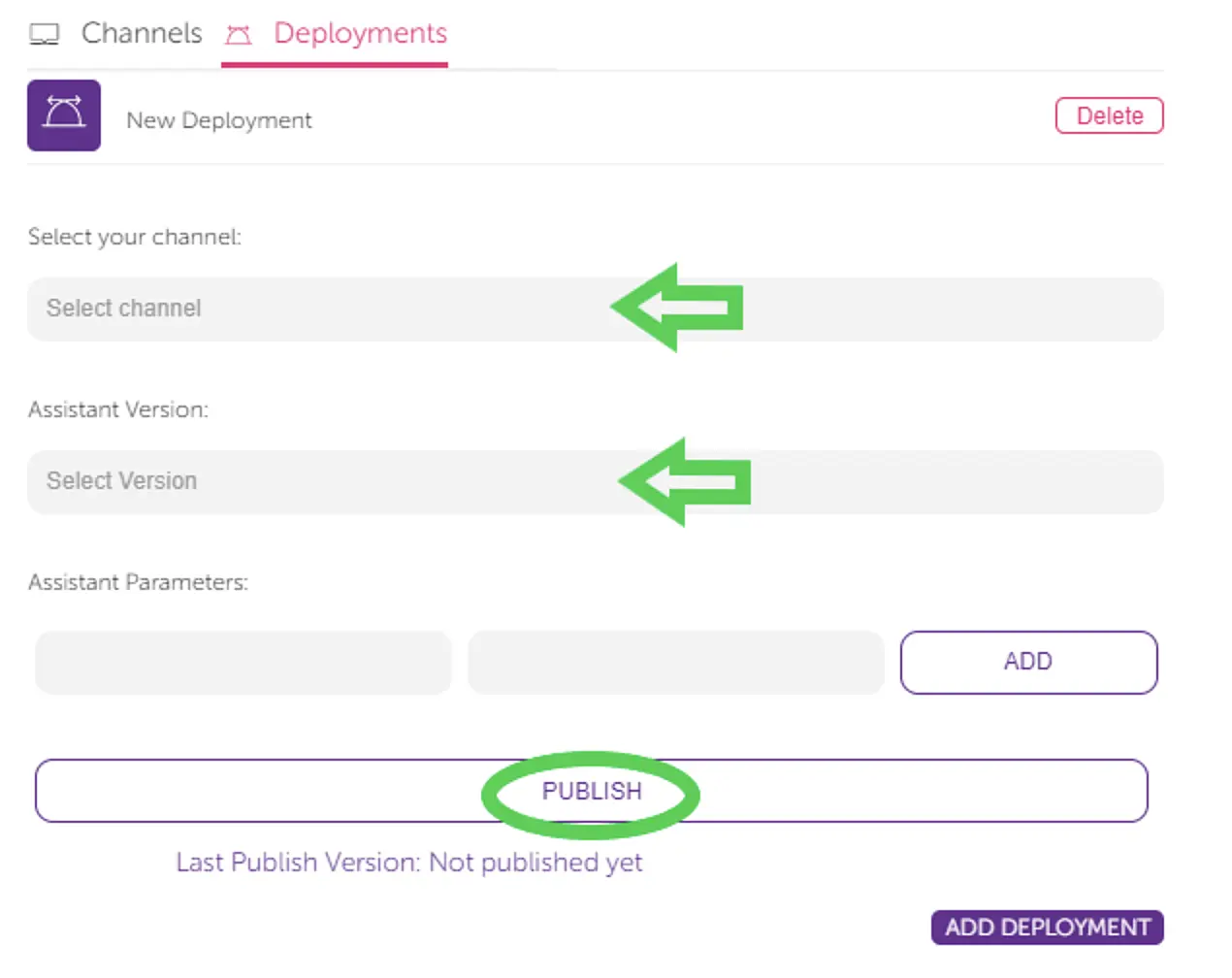Image resolution: width=1232 pixels, height=978 pixels.
Task: Click the ADD DEPLOYMENT button
Action: [1047, 928]
